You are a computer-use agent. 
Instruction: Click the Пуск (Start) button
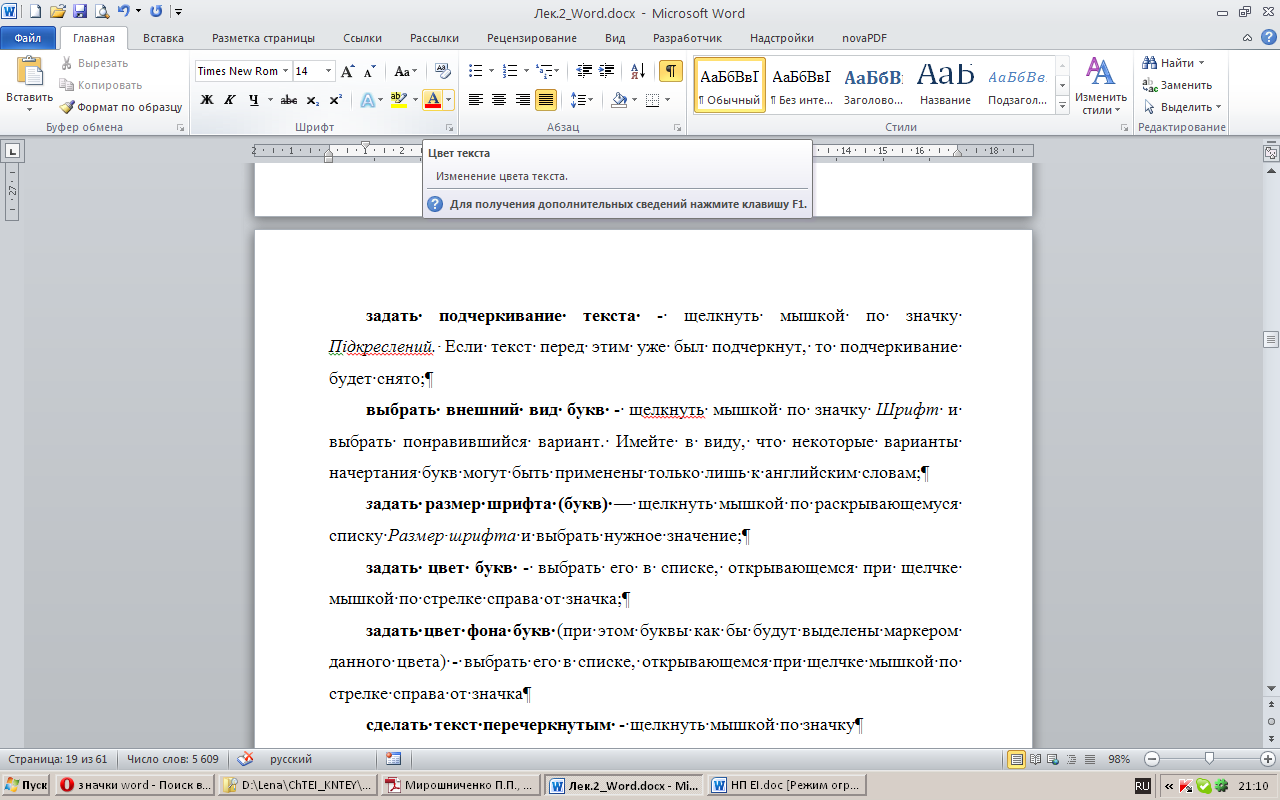tap(26, 785)
